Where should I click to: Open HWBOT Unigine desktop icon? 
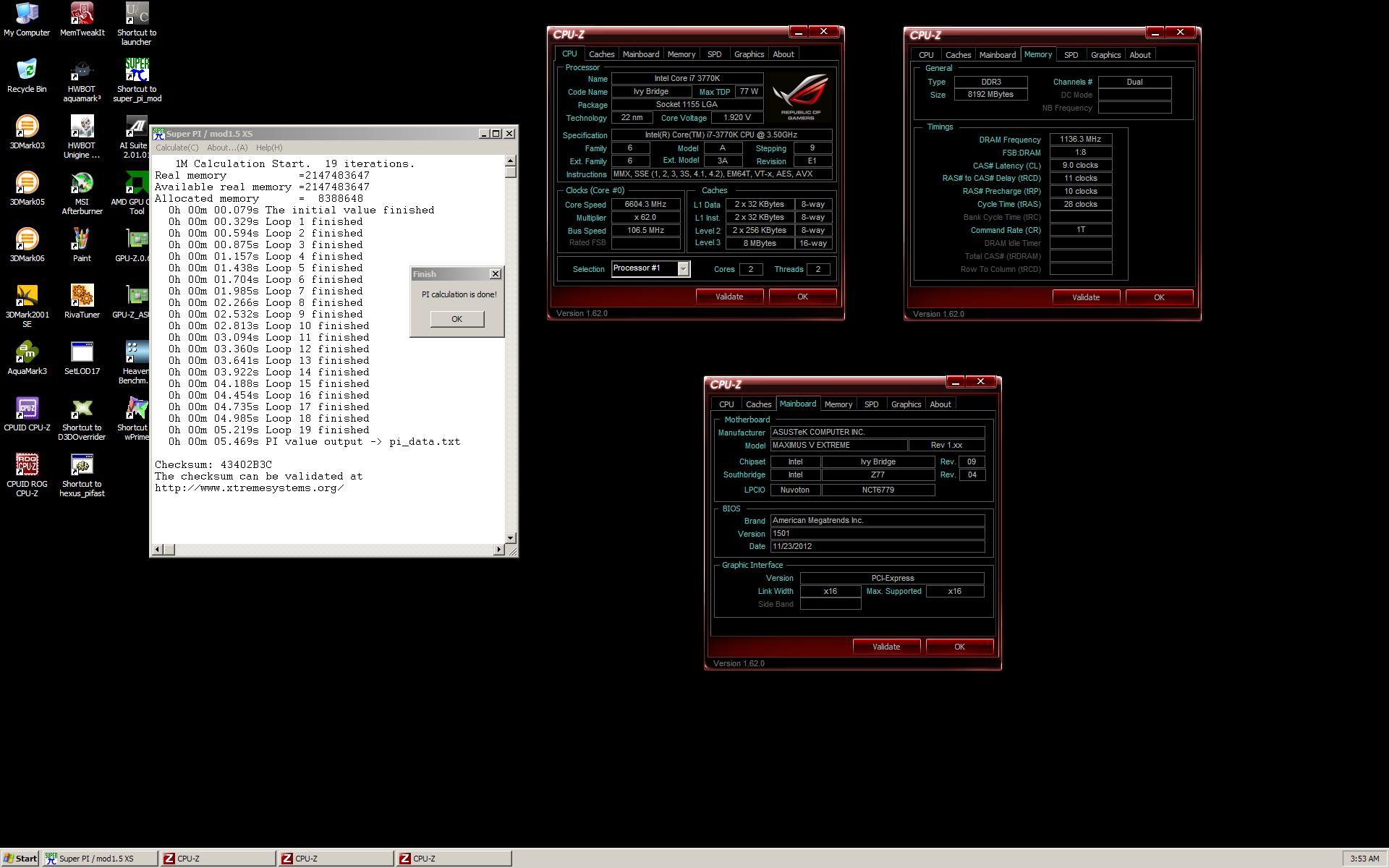(x=82, y=137)
